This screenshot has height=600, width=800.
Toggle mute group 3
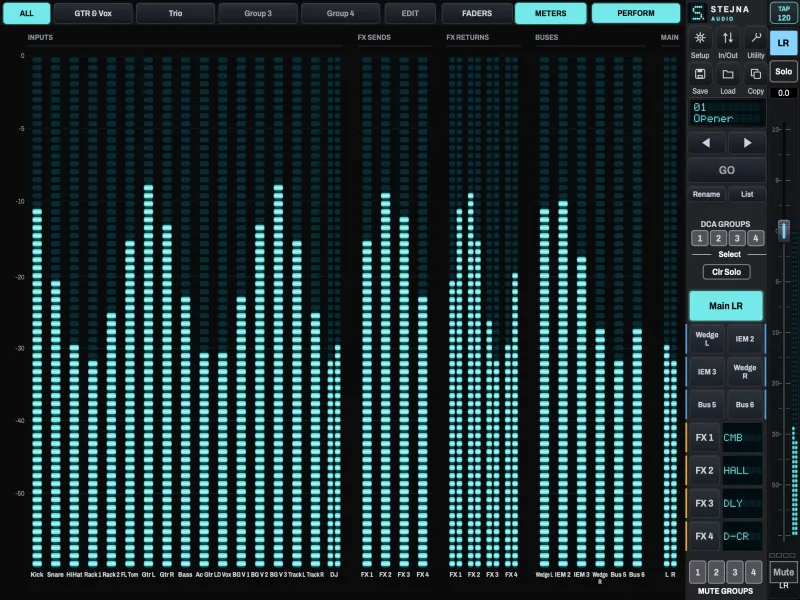click(x=735, y=572)
